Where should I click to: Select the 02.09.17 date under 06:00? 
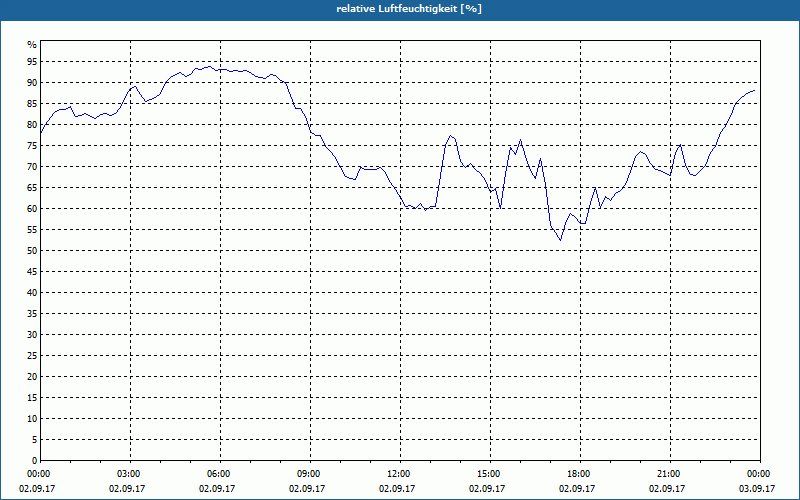tap(217, 489)
